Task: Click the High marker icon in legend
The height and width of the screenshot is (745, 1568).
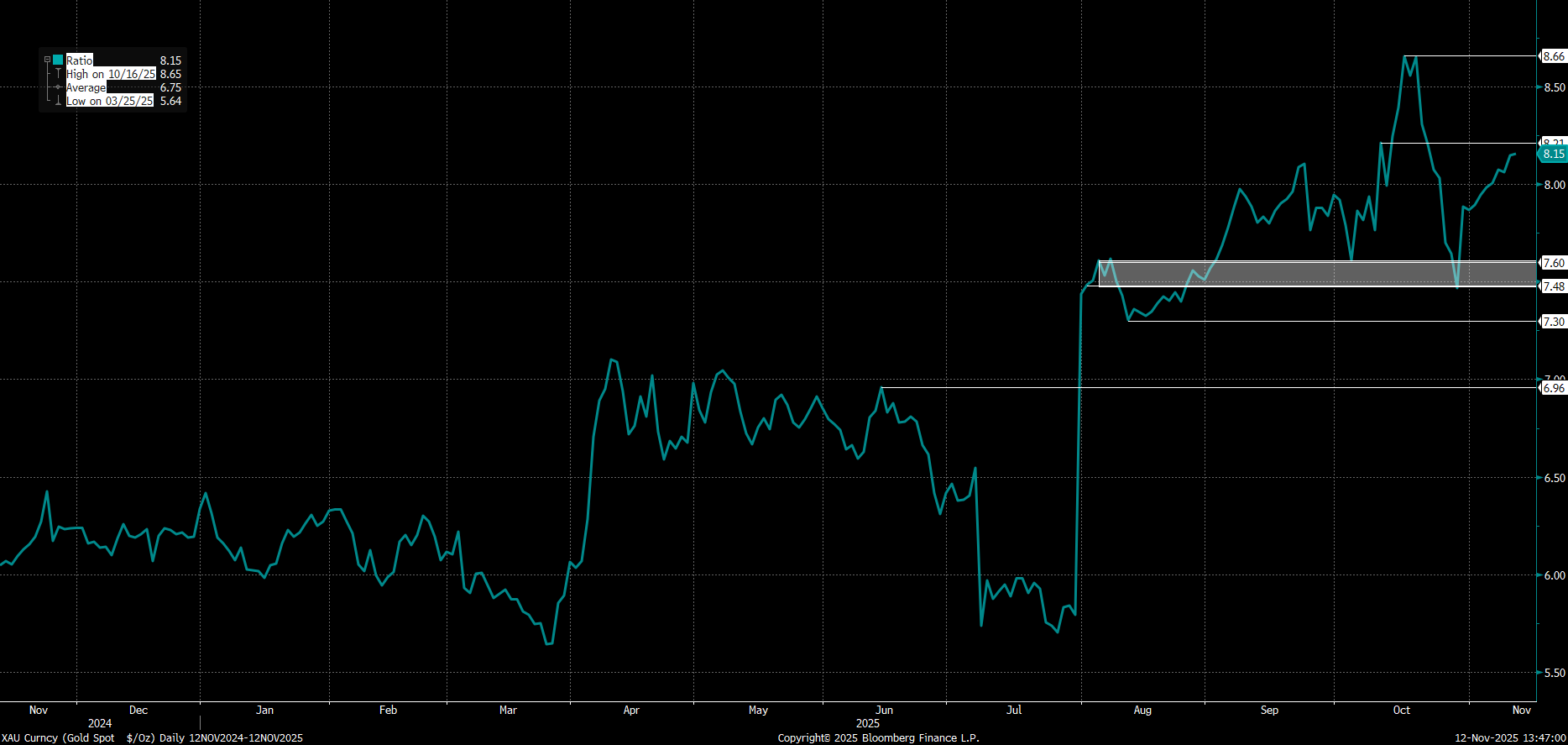Action: click(58, 74)
